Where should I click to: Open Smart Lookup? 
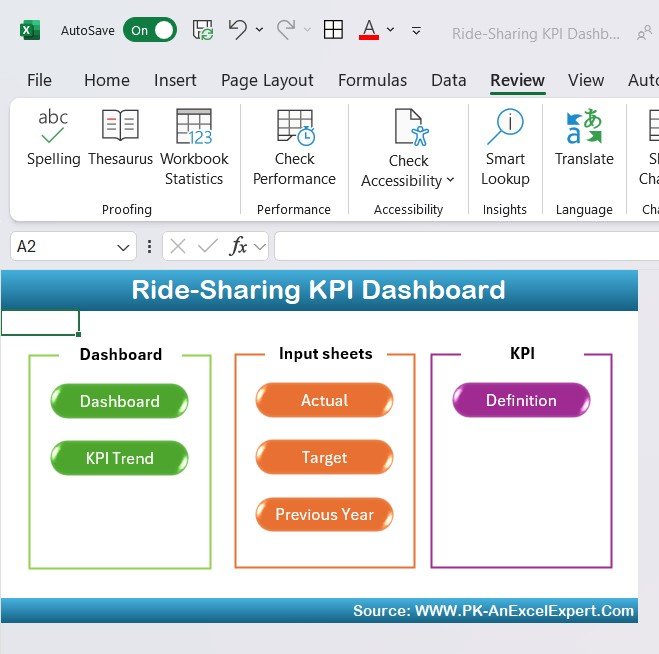[505, 147]
